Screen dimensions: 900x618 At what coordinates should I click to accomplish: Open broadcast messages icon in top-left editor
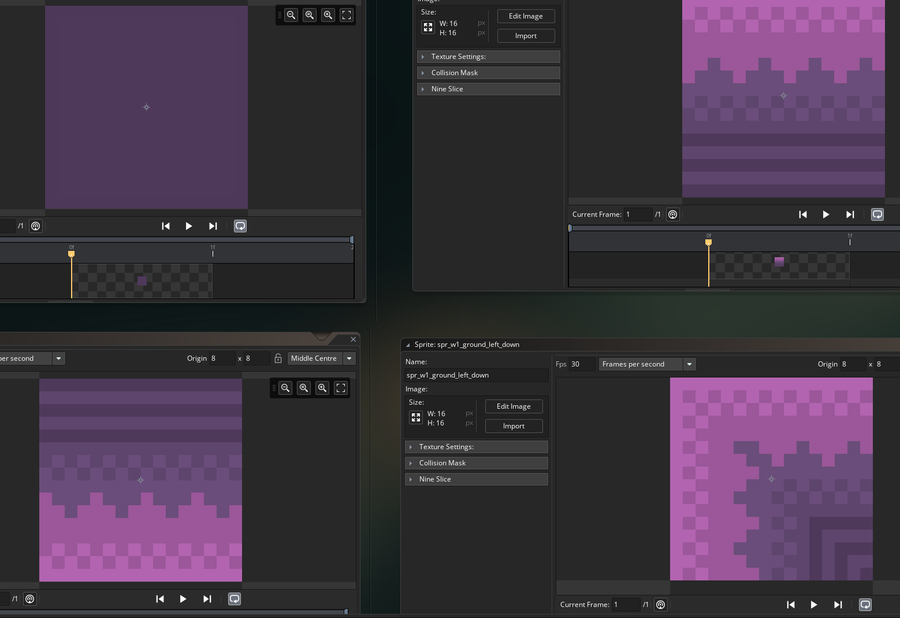[36, 226]
